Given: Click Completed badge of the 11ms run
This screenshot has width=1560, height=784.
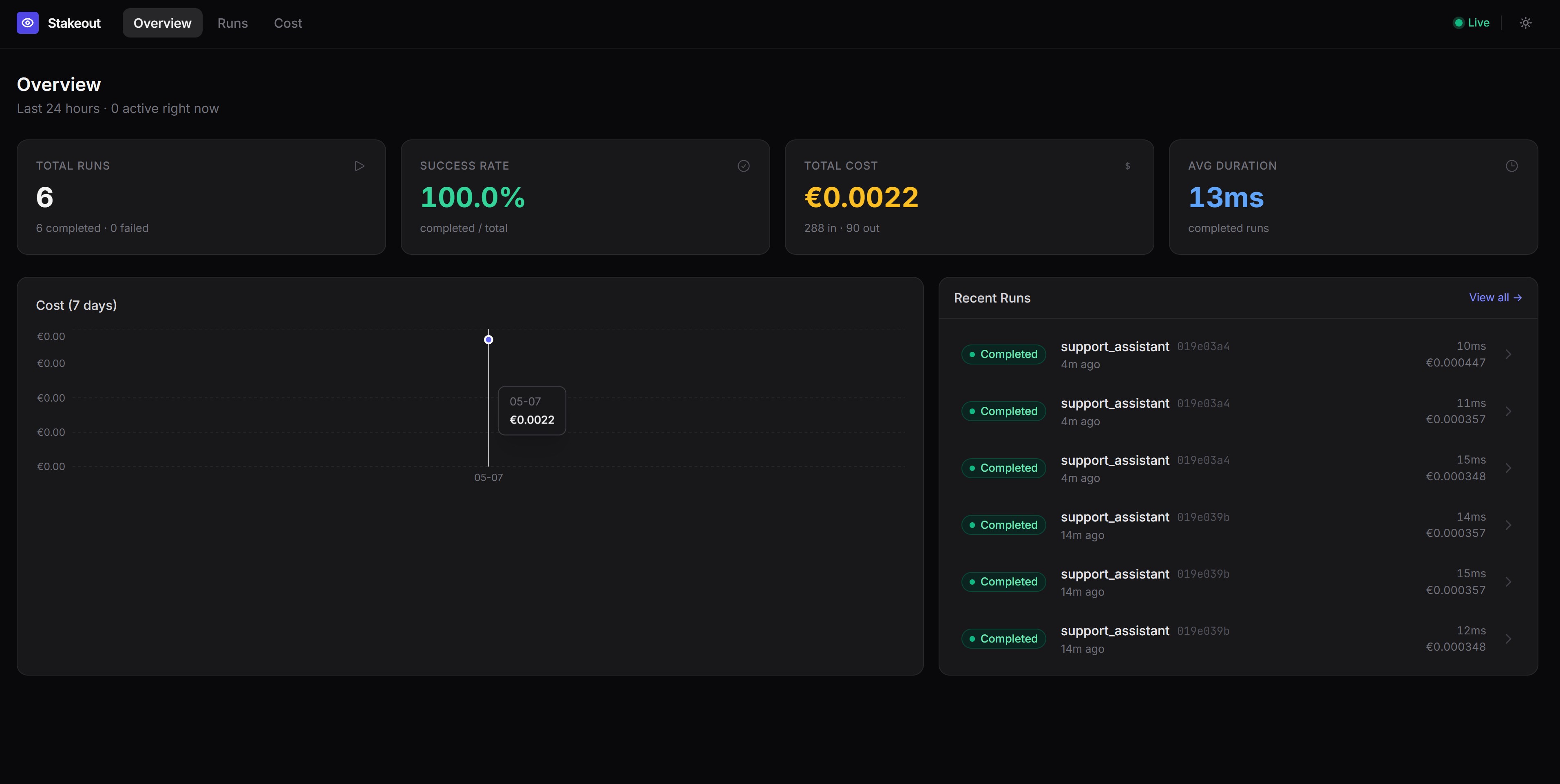Looking at the screenshot, I should pyautogui.click(x=1003, y=411).
